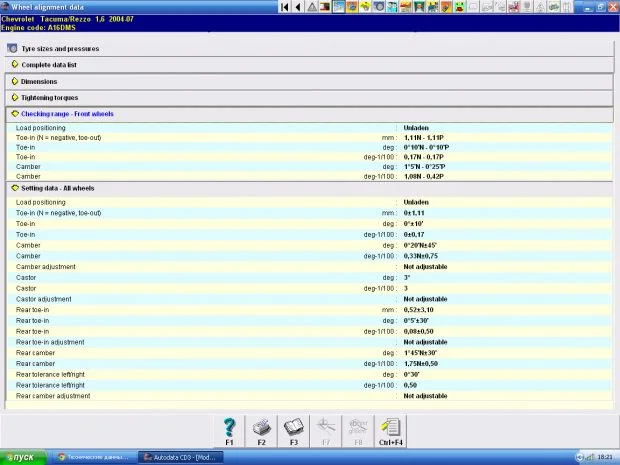Click the Ctrl+F4 notes icon

tap(390, 430)
